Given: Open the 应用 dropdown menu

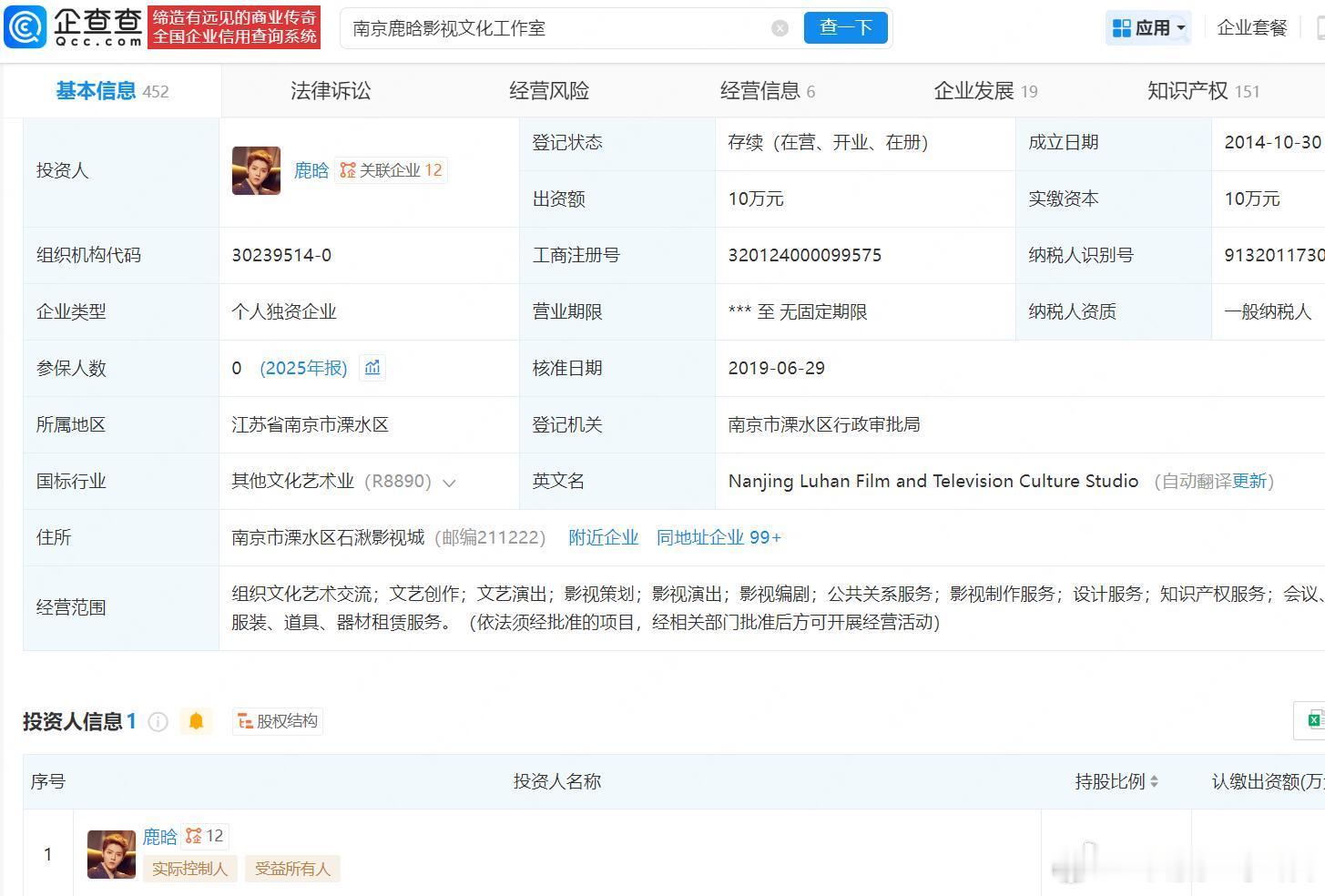Looking at the screenshot, I should pos(1149,28).
